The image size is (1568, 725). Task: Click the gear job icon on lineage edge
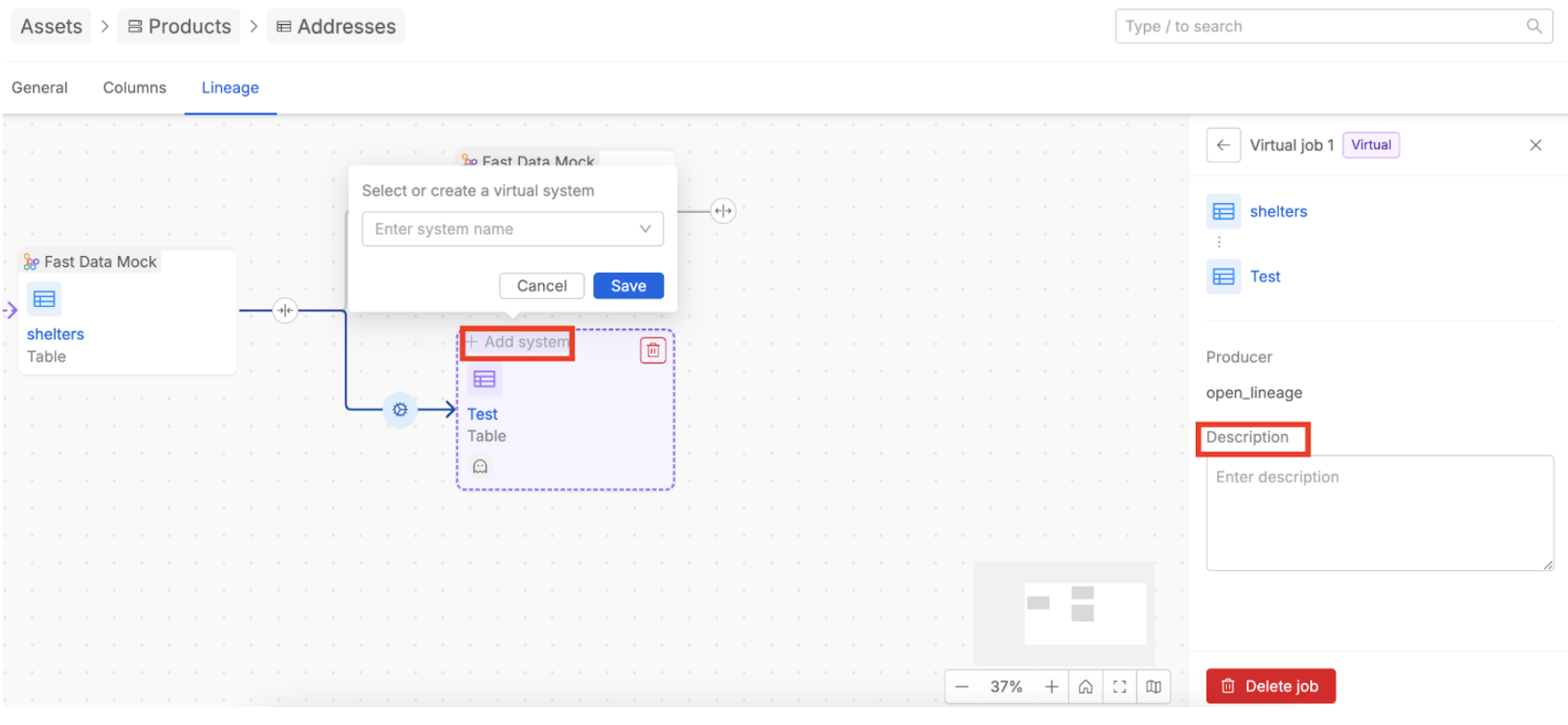(x=400, y=410)
